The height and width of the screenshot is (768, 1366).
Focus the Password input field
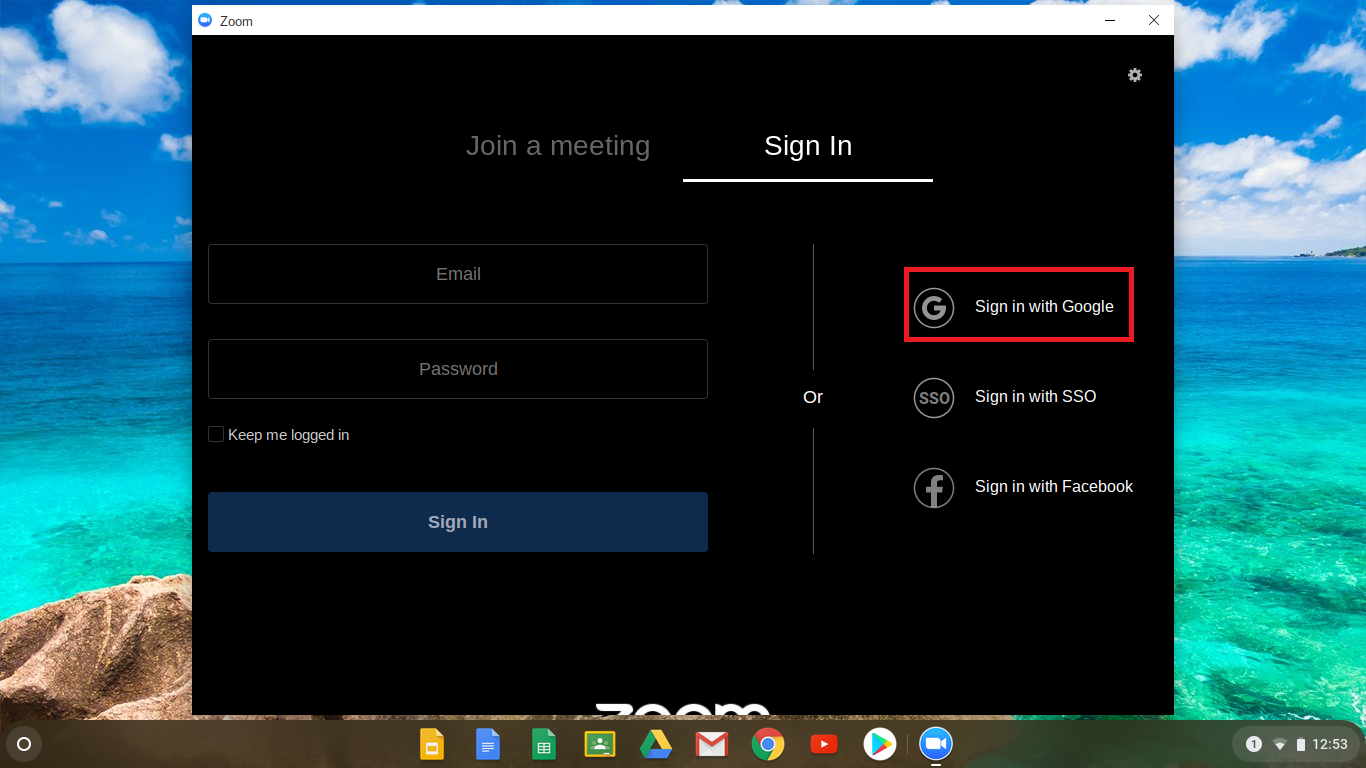pos(458,369)
